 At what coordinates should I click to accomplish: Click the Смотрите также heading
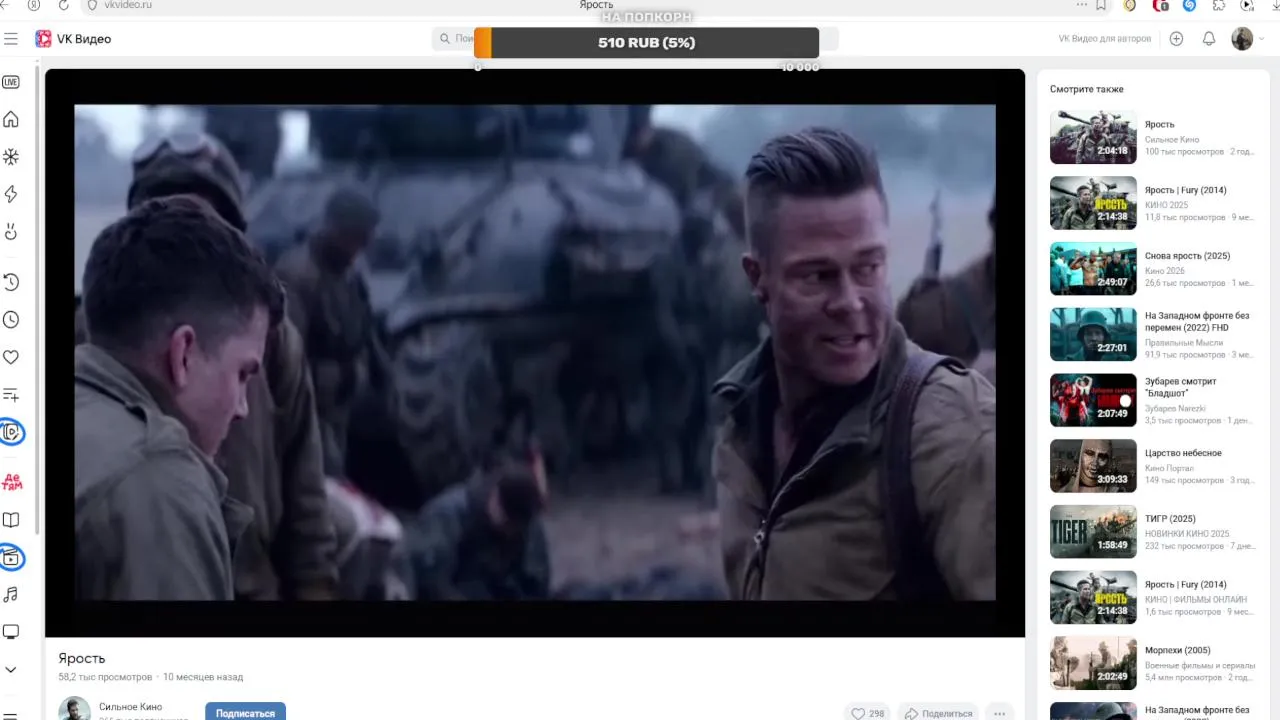(x=1086, y=89)
